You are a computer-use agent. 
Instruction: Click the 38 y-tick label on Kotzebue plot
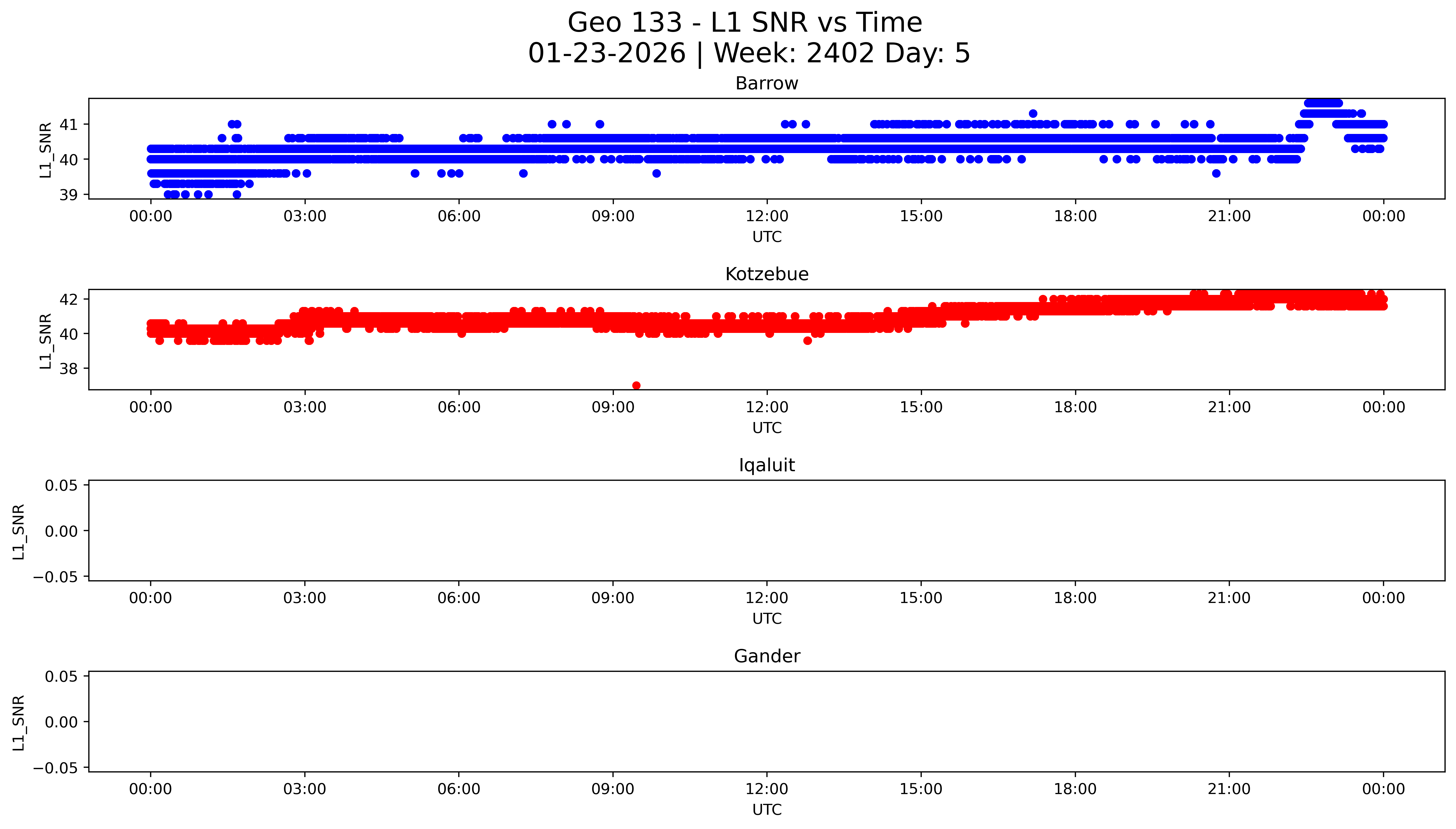point(69,369)
